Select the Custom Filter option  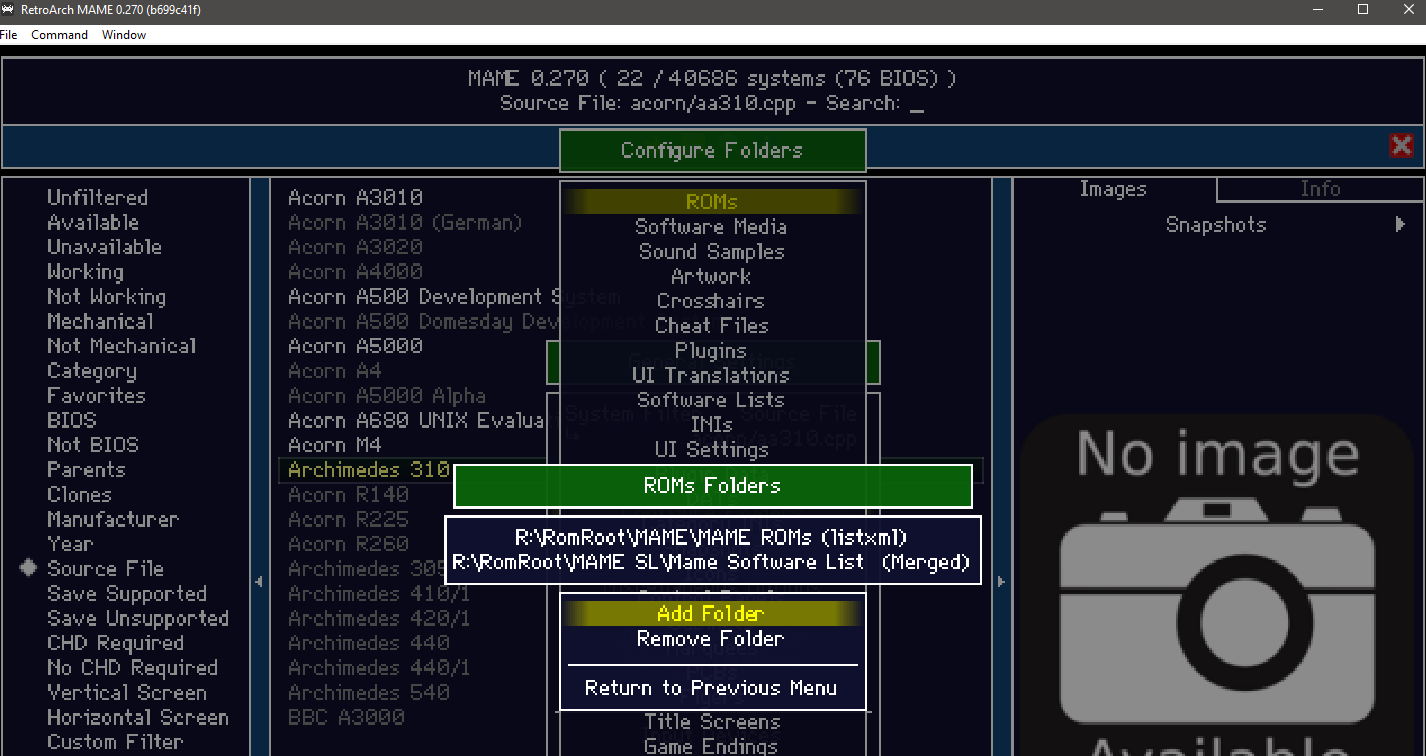115,742
